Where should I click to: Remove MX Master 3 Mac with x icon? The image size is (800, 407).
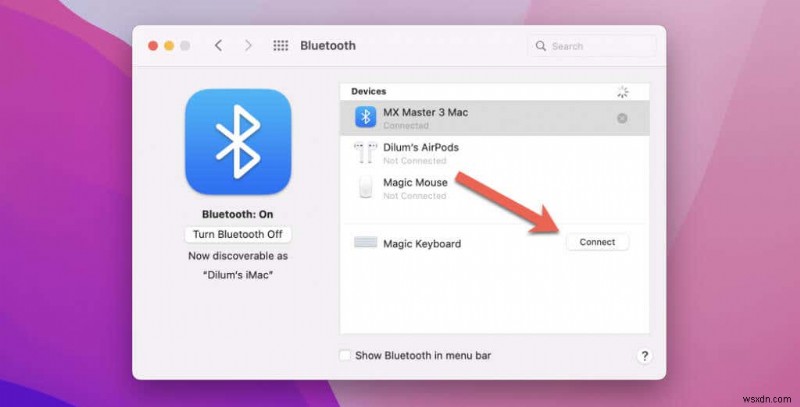tap(622, 118)
